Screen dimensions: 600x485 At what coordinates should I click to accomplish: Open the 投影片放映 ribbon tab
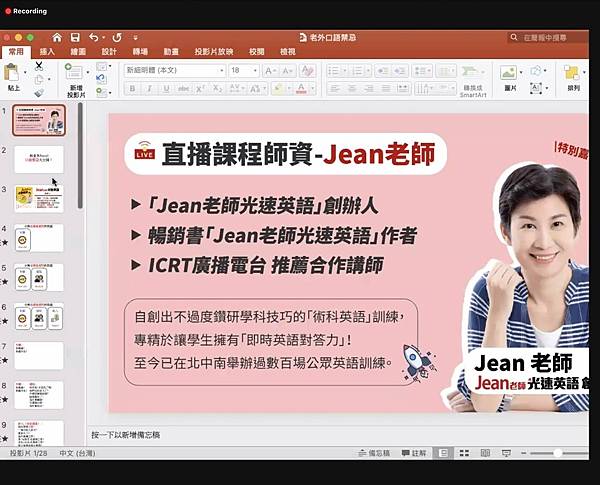214,51
